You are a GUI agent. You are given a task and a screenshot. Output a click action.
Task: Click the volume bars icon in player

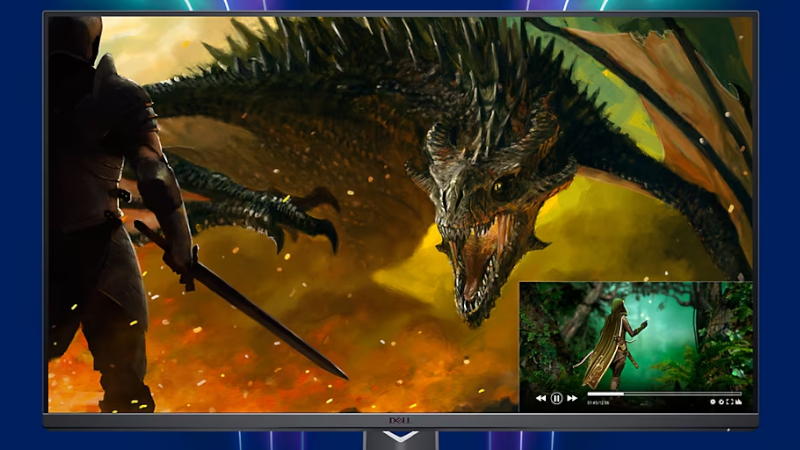tap(739, 402)
